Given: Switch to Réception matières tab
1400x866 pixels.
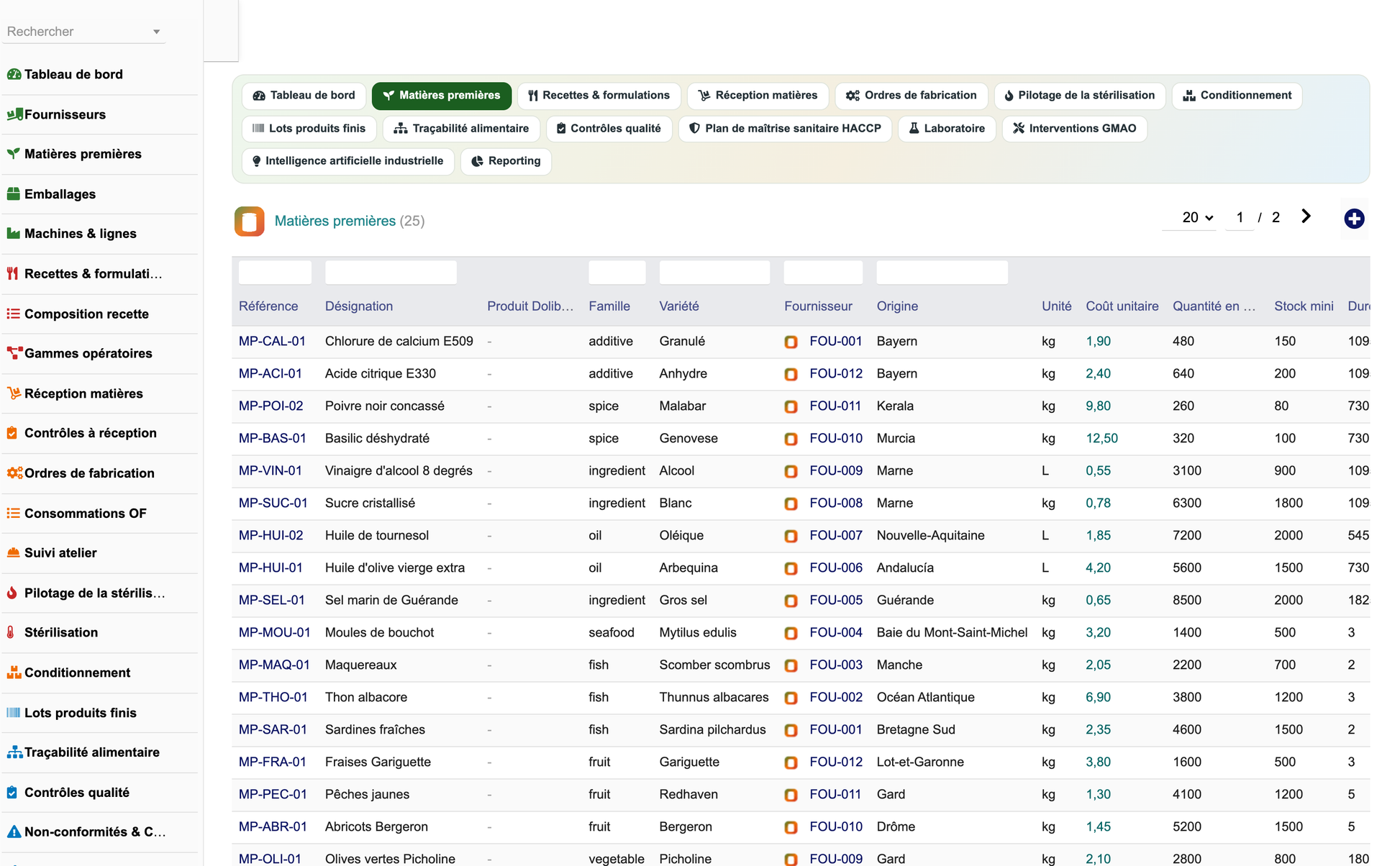Looking at the screenshot, I should pyautogui.click(x=758, y=96).
